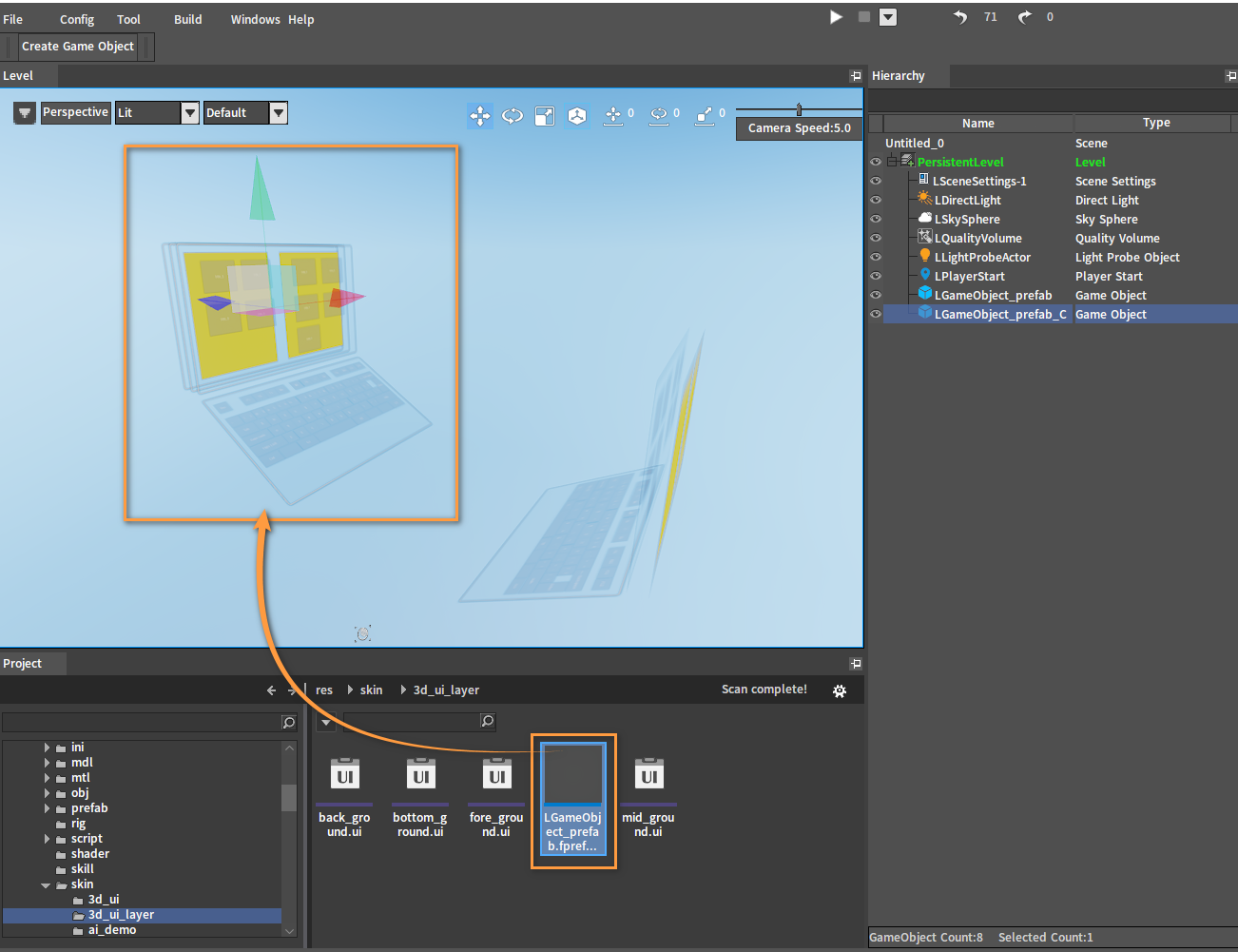Toggle visibility of LGameObject_prefab
This screenshot has height=952, width=1238.
tap(876, 295)
